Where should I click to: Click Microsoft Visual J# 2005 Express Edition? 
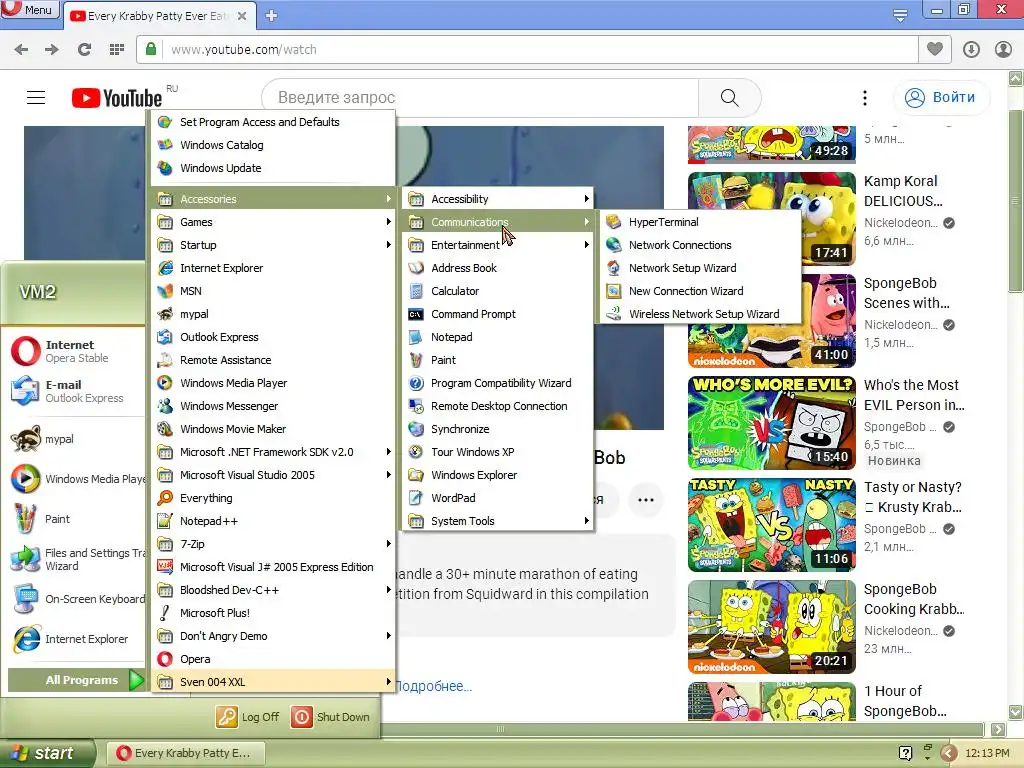(273, 567)
